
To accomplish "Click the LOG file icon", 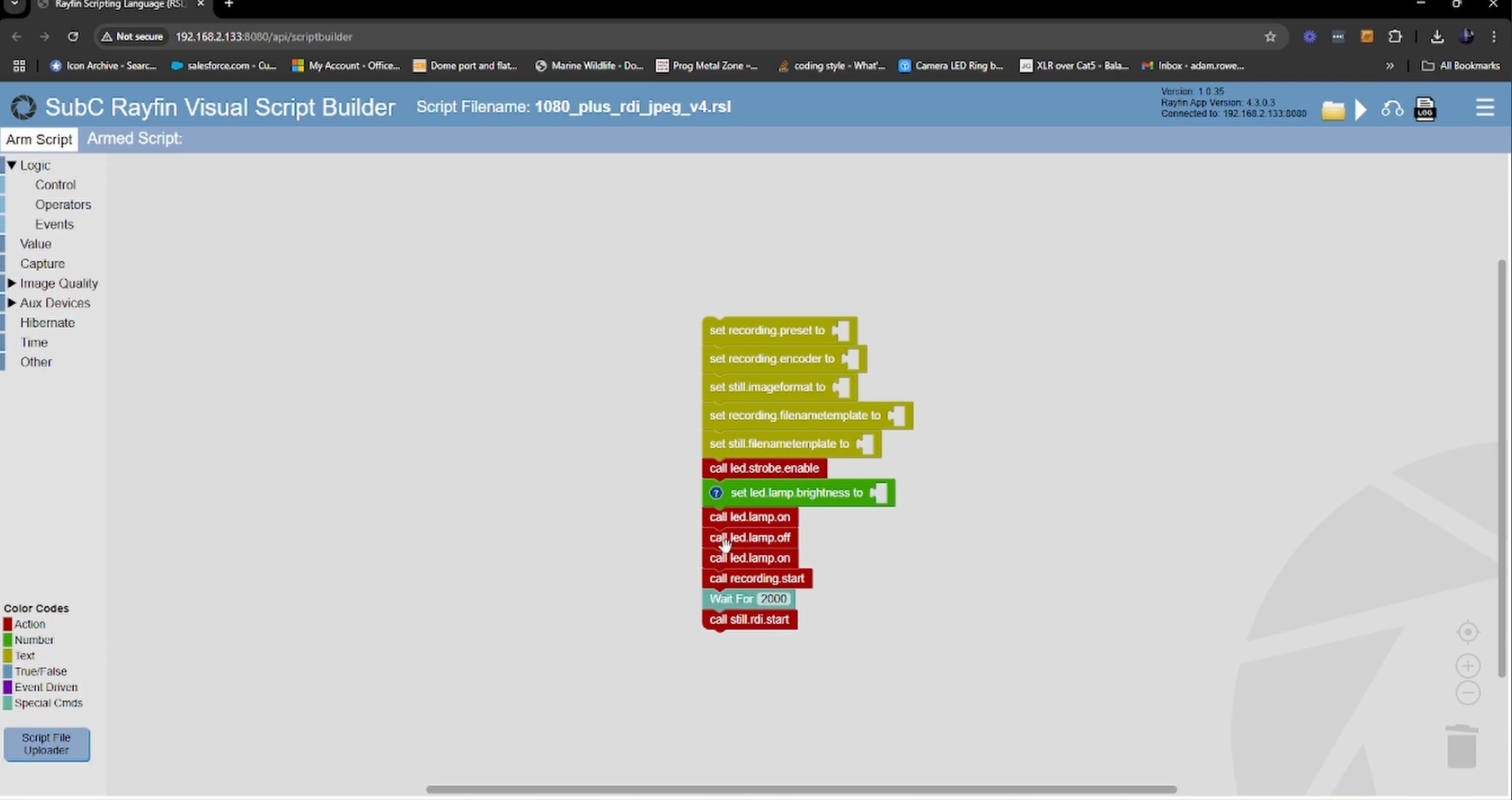I will [1424, 109].
